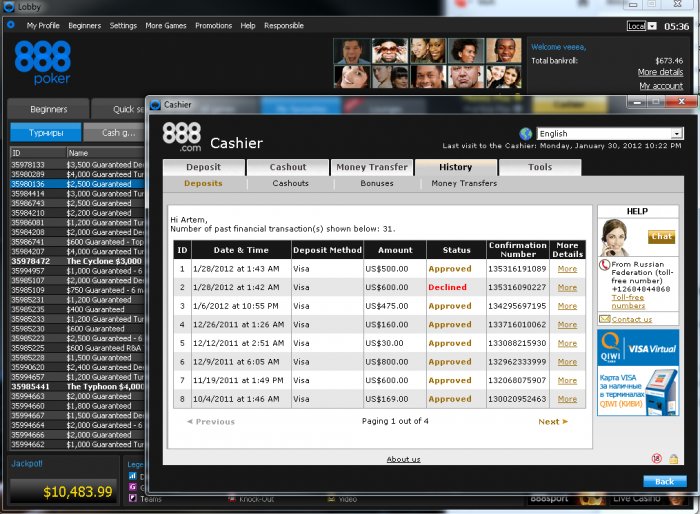The image size is (700, 514).
Task: Switch to the Money Transfer tab
Action: click(x=372, y=167)
